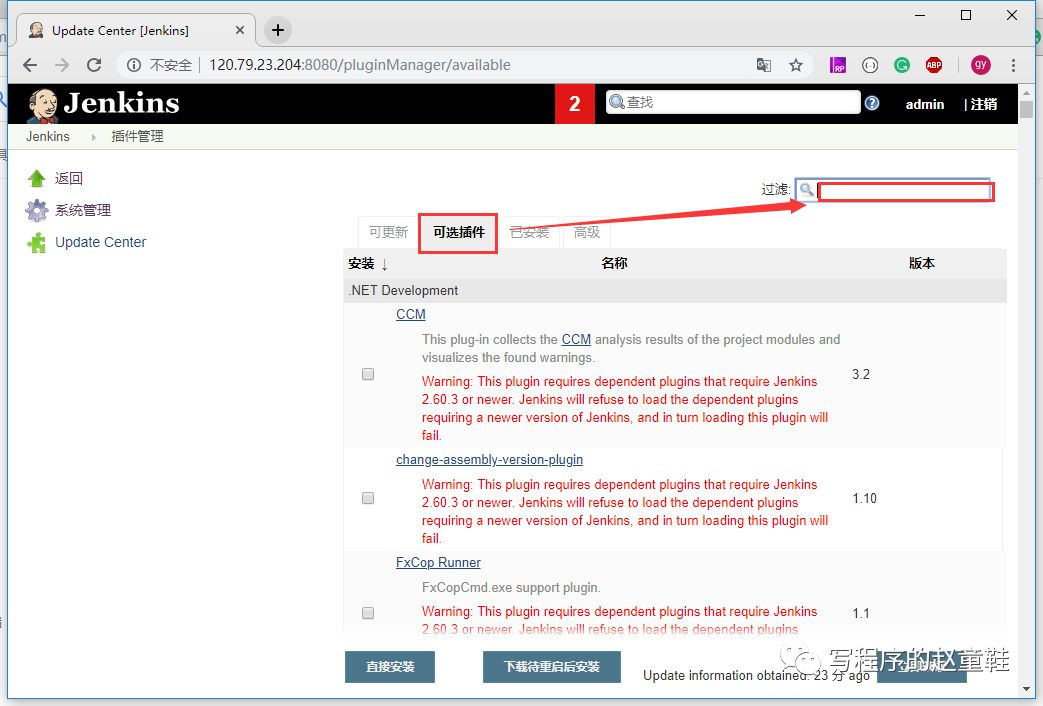
Task: Click the 插件管理 breadcrumb
Action: (x=137, y=136)
